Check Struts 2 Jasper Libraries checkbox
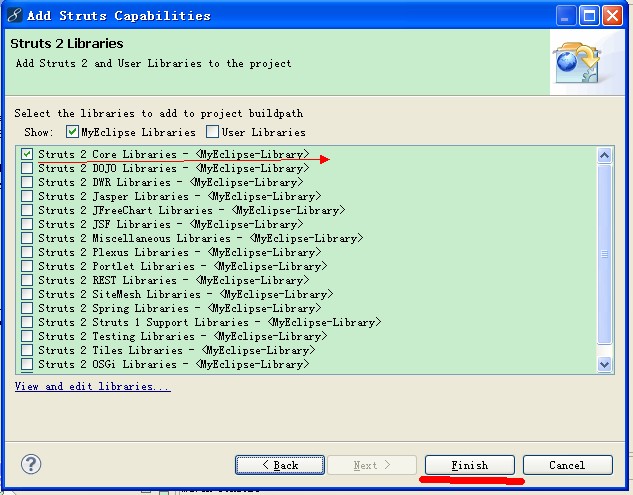Viewport: 633px width, 495px height. 27,196
